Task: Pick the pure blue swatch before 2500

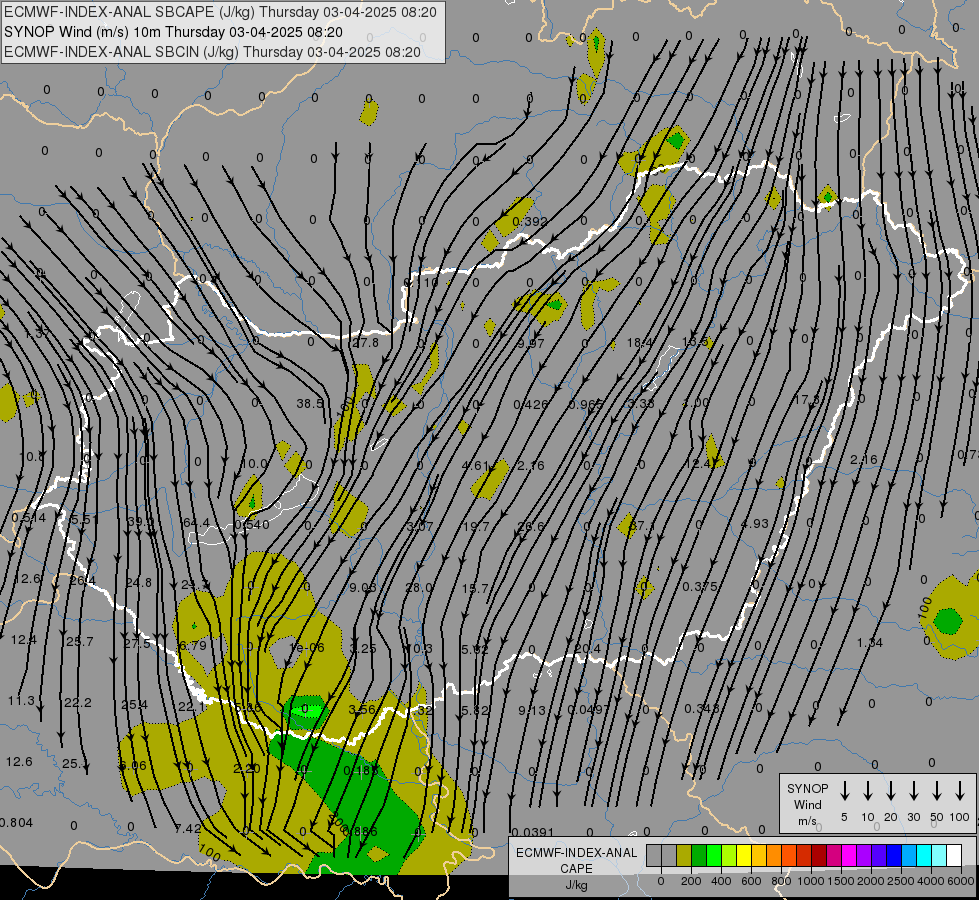Action: 894,856
